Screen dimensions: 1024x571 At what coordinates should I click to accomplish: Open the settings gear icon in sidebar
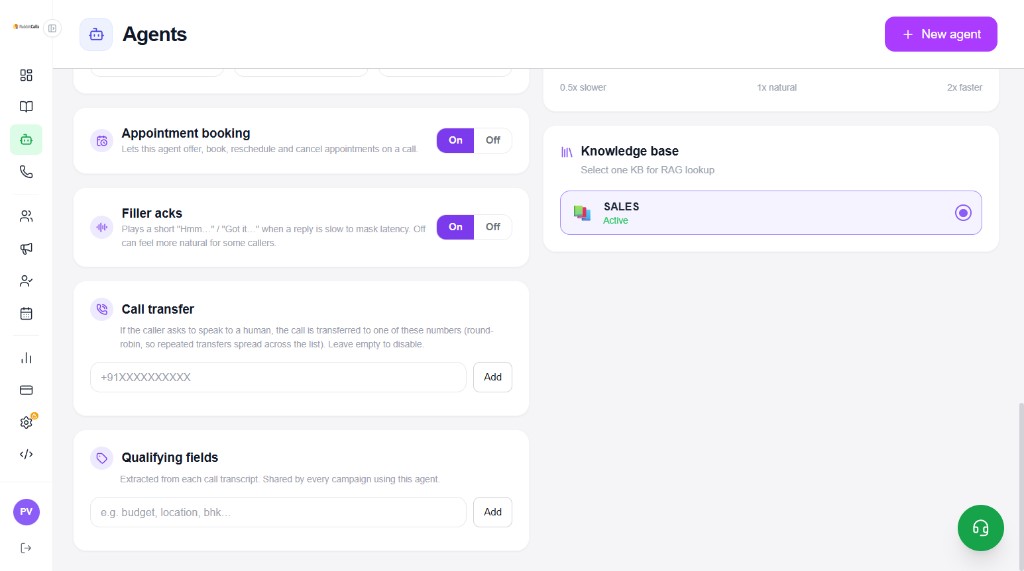click(26, 423)
